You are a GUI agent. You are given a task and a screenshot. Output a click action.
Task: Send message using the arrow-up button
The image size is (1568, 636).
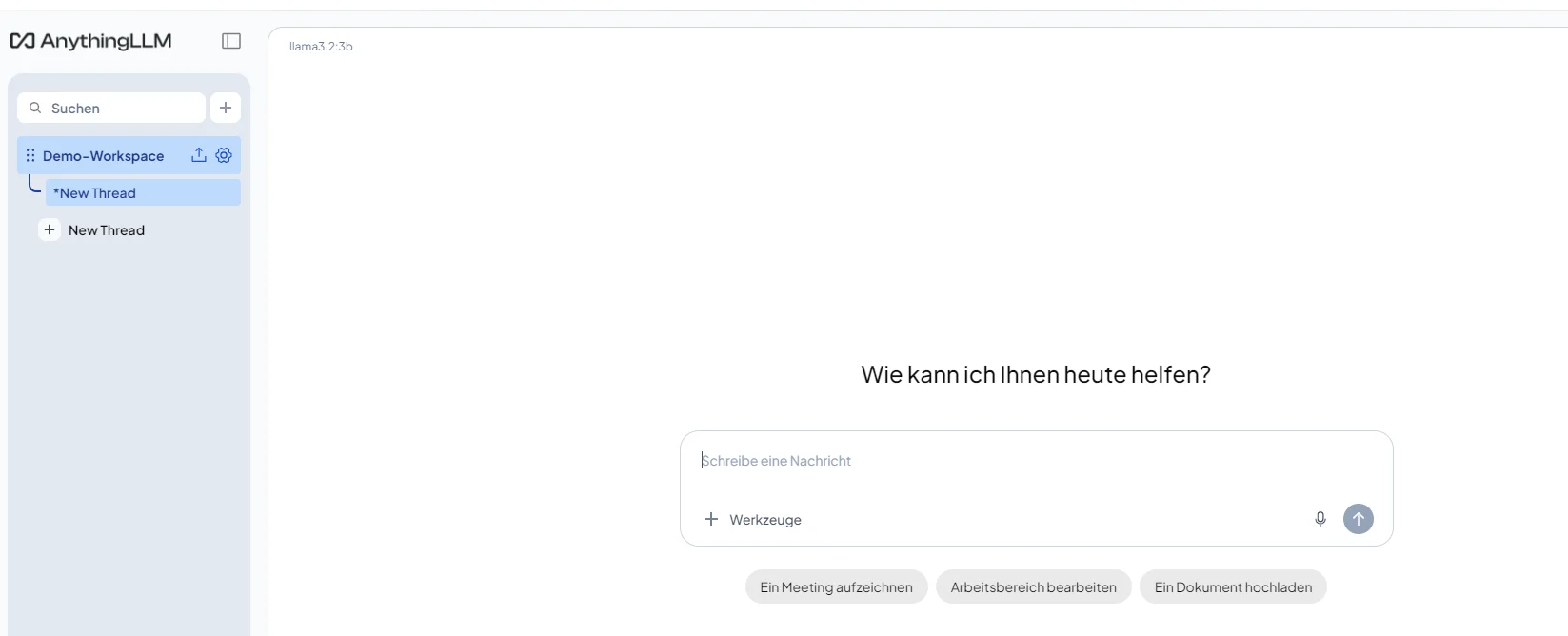click(x=1359, y=519)
